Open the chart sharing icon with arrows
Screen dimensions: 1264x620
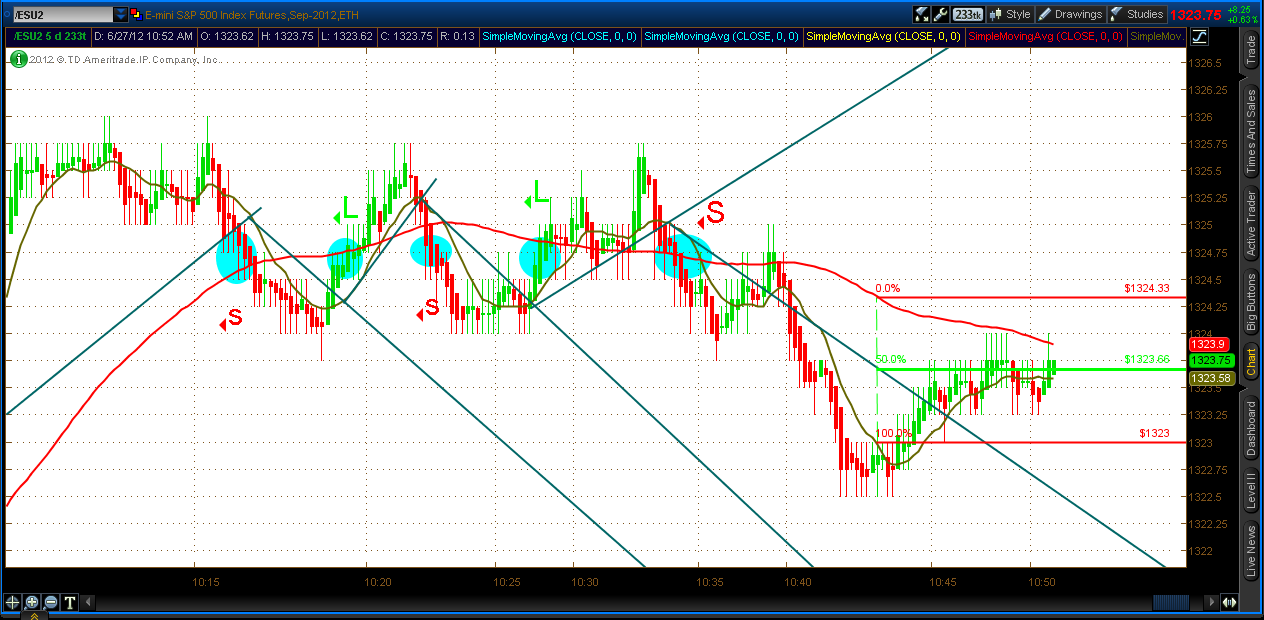tap(922, 14)
